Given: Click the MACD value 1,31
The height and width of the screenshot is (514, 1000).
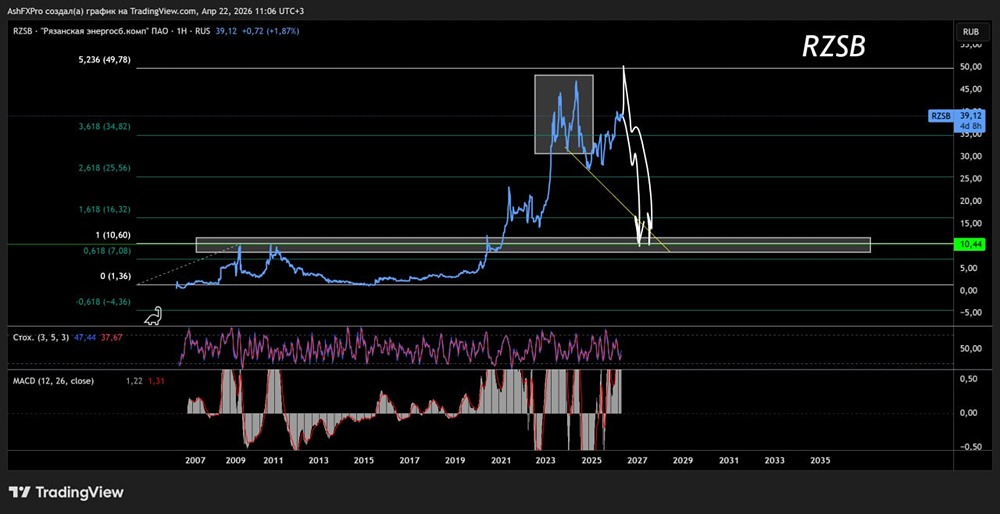Looking at the screenshot, I should click(155, 381).
